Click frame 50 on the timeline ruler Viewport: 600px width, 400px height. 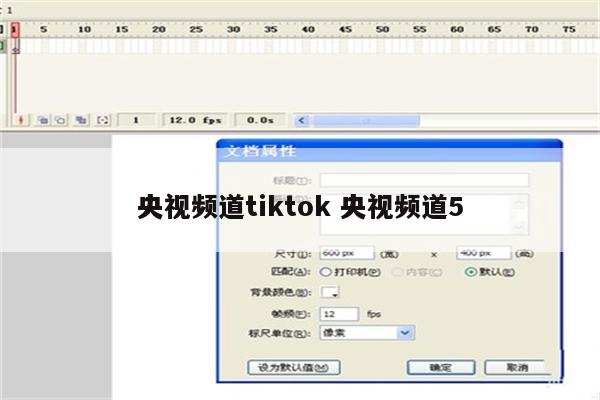point(382,29)
